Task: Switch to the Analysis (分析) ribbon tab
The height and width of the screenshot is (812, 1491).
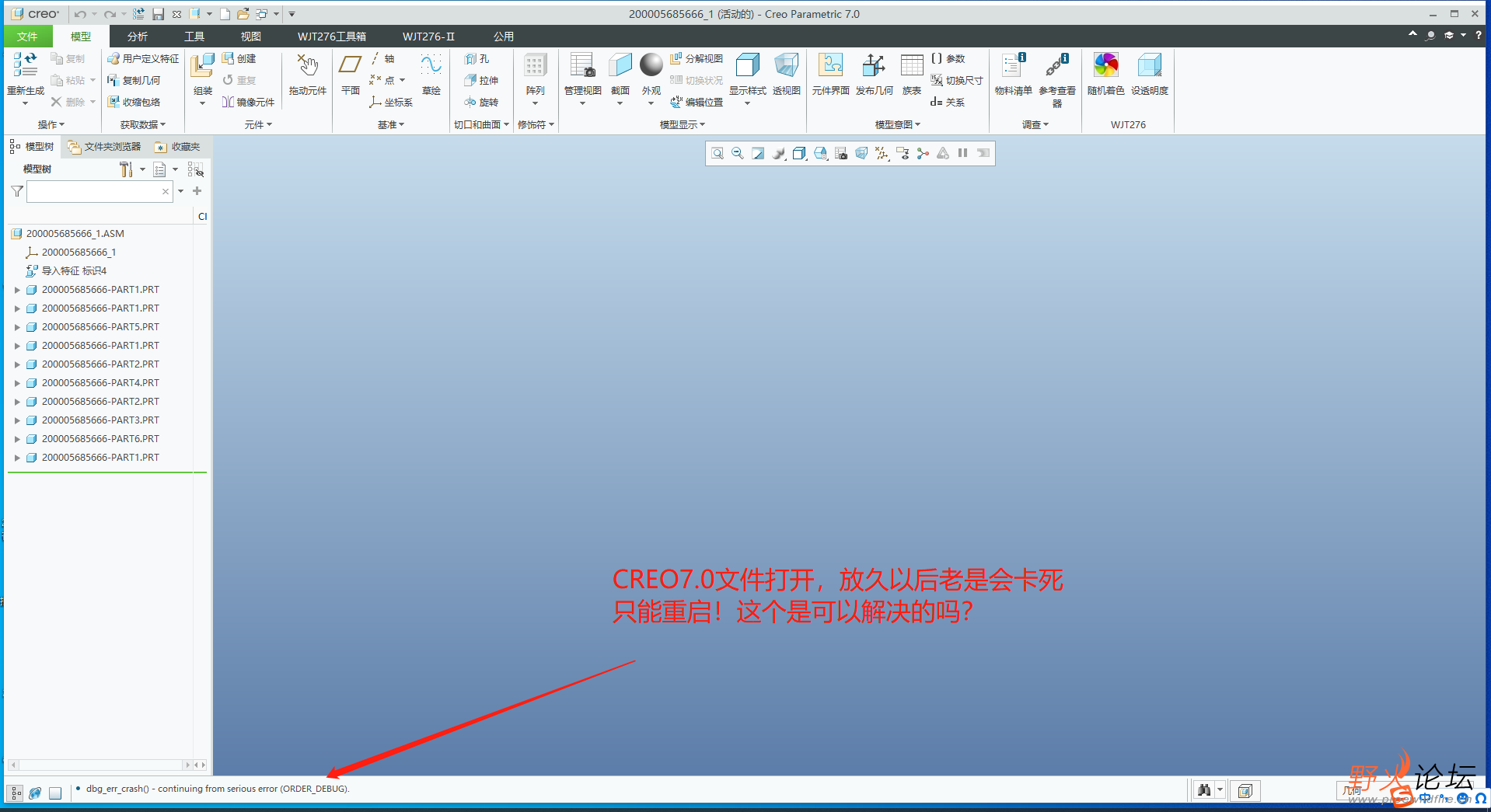Action: point(138,37)
